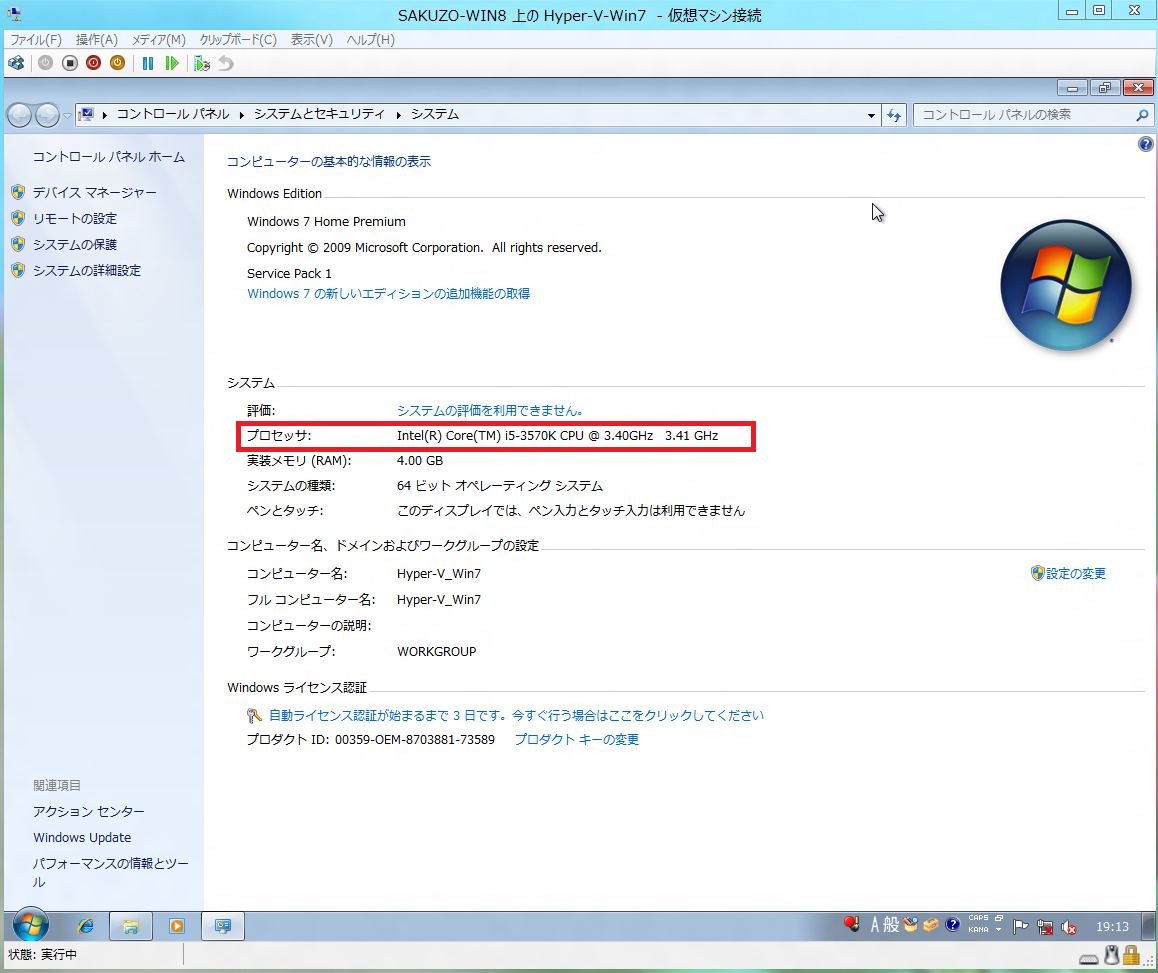Click the Turn Off (stop square) icon

pyautogui.click(x=70, y=64)
